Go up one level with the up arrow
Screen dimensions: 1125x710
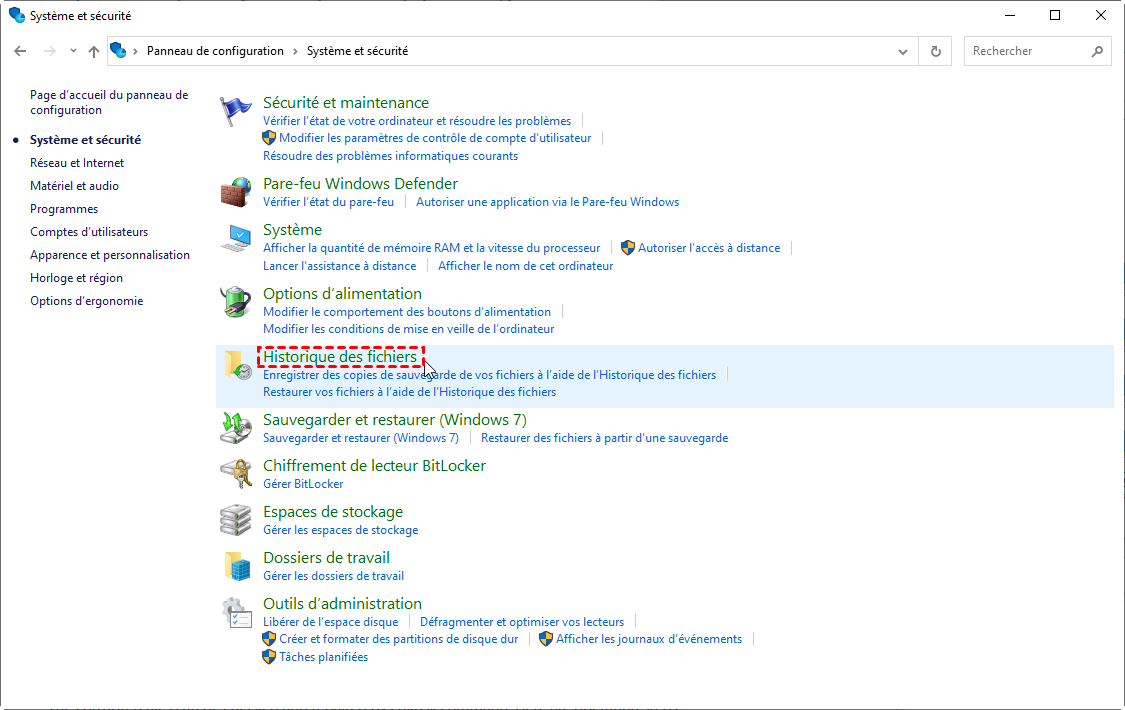coord(94,51)
